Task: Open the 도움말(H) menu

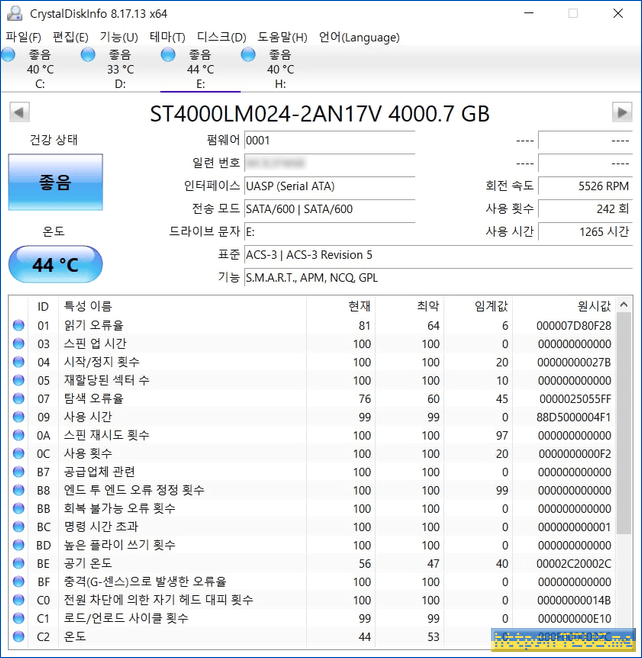Action: tap(282, 37)
